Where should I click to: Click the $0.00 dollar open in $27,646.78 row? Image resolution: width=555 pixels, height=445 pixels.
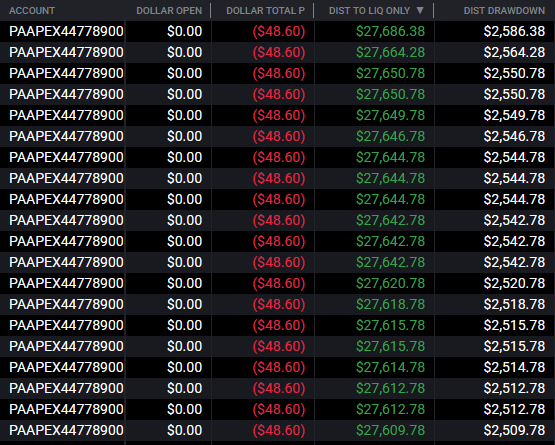[x=184, y=136]
